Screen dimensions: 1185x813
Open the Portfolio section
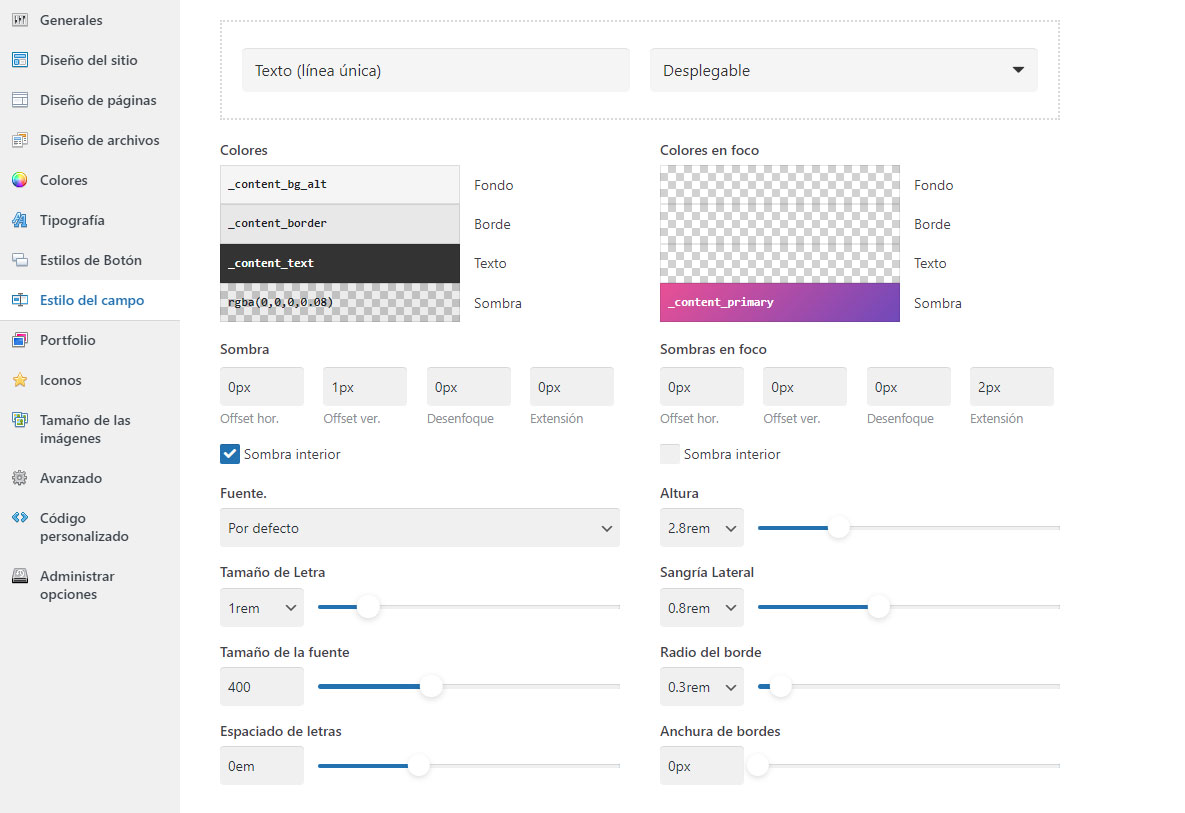[x=90, y=341]
